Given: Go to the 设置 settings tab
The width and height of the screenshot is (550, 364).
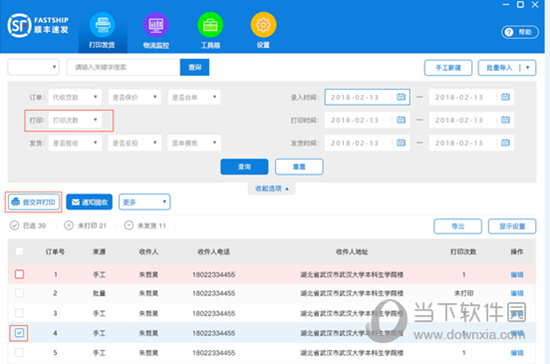Looking at the screenshot, I should click(263, 31).
